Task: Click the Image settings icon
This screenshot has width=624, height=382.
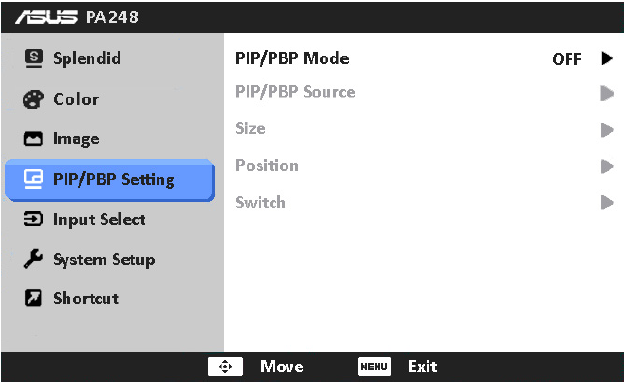Action: (33, 139)
